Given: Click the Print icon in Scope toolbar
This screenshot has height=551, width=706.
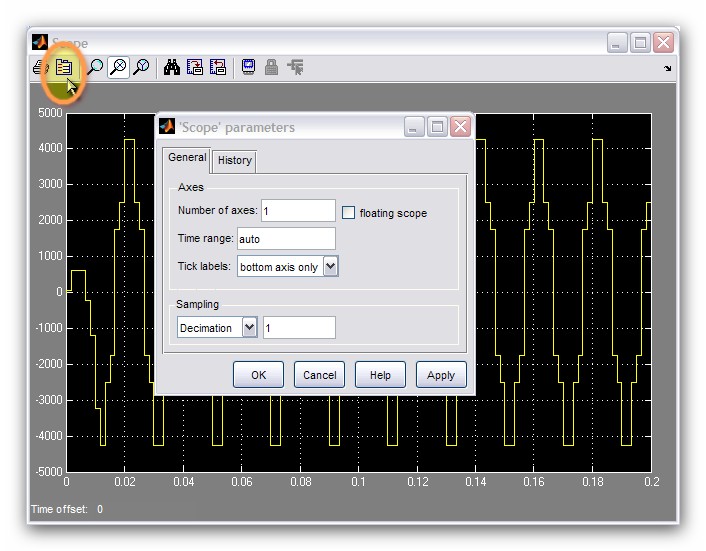Looking at the screenshot, I should 39,68.
